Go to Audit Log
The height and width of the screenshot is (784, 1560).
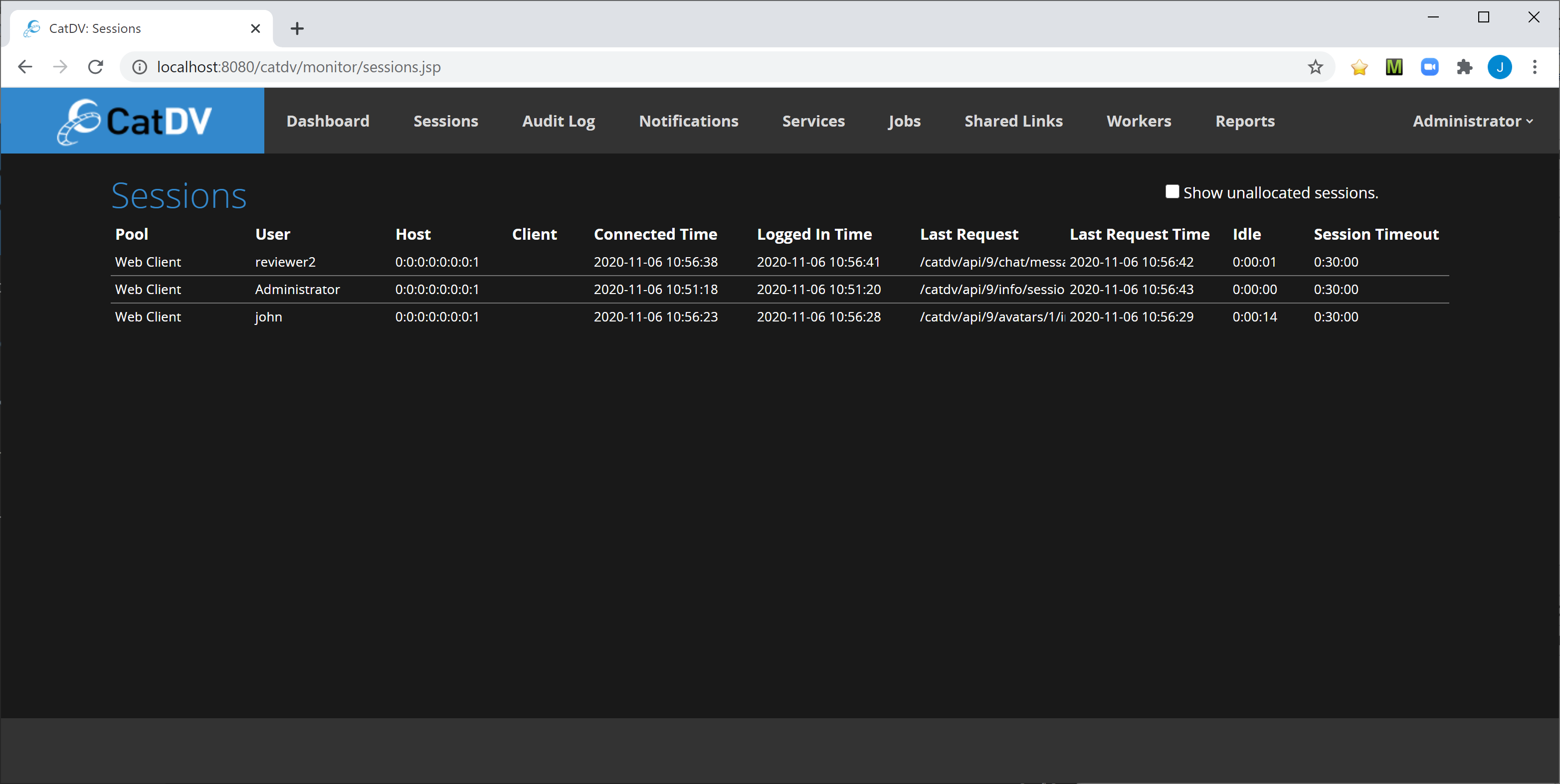(559, 121)
